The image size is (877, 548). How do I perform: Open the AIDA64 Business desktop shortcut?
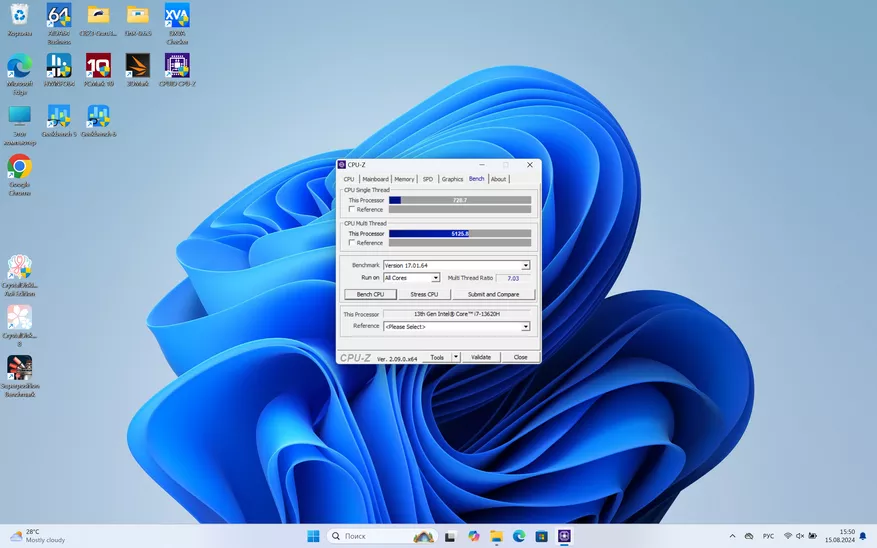(x=59, y=17)
